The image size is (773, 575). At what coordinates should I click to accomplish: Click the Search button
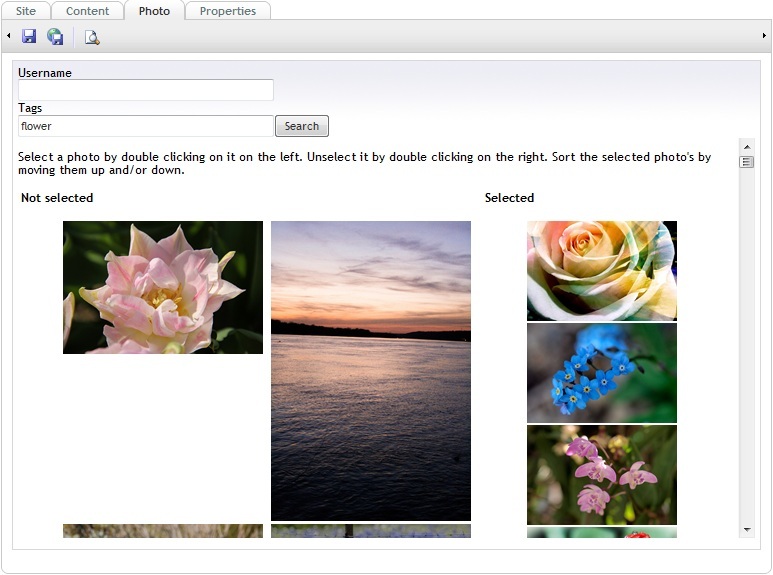pyautogui.click(x=302, y=126)
